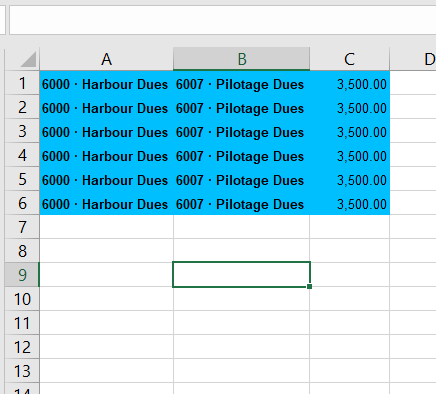
Task: Click inside the formula bar field
Action: pyautogui.click(x=223, y=20)
